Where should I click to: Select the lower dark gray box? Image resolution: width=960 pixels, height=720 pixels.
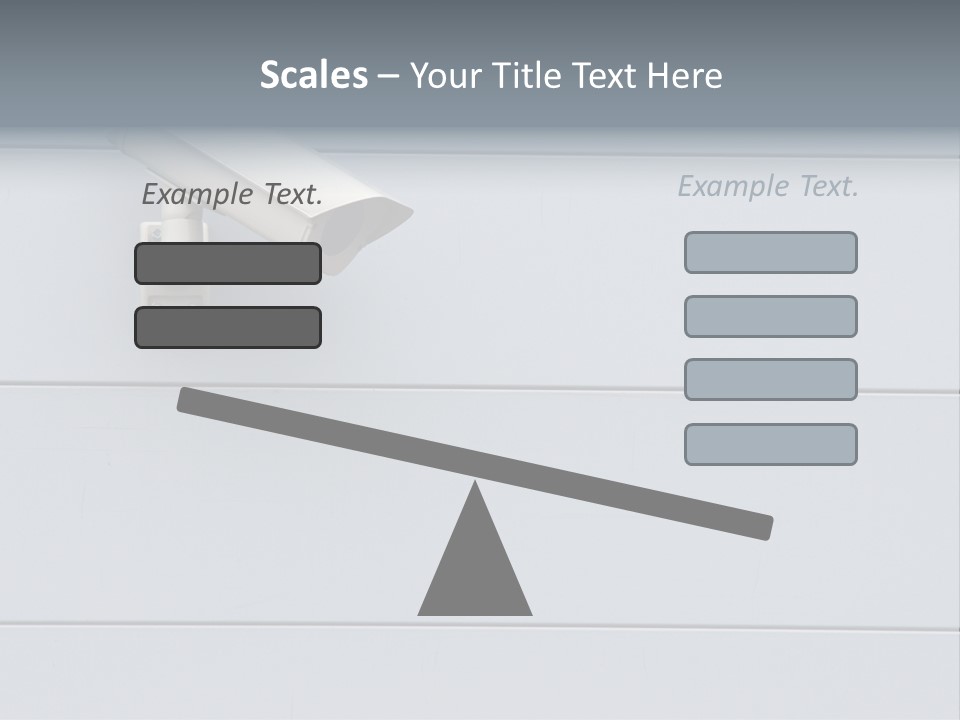click(x=228, y=327)
